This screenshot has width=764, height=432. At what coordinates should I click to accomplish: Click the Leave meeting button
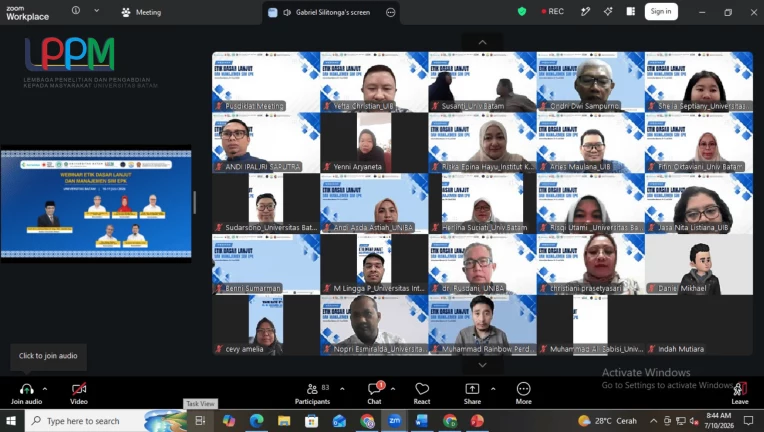(740, 393)
